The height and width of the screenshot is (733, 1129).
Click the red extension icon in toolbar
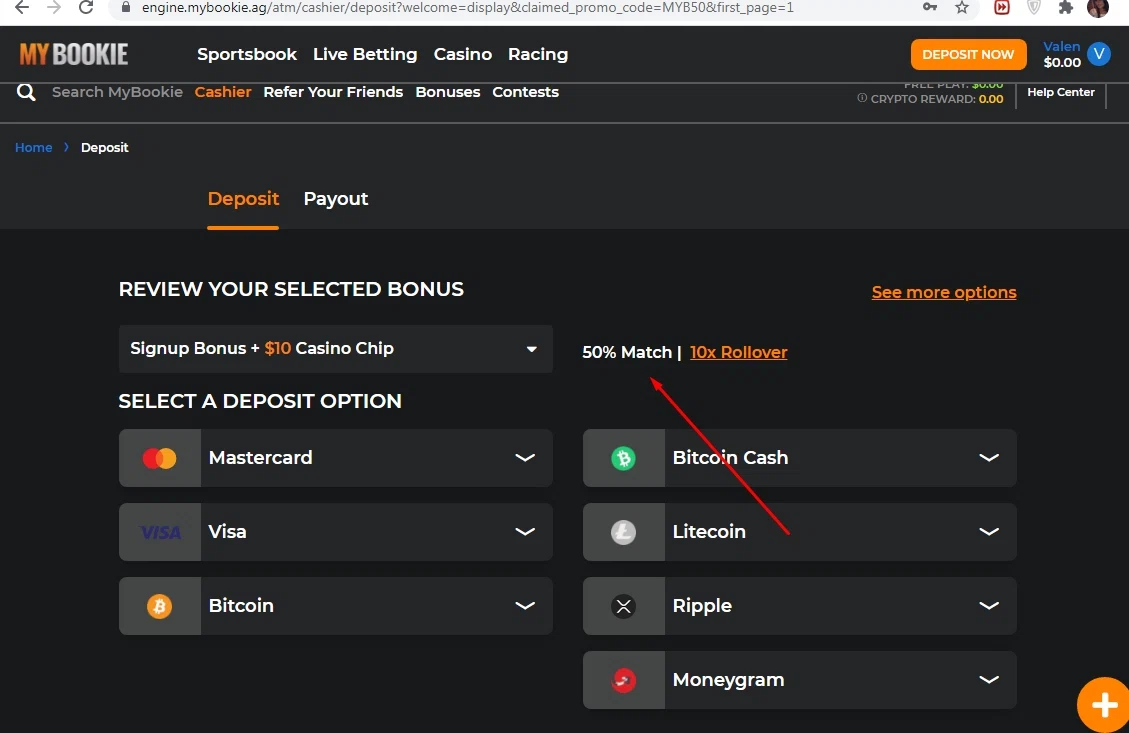tap(1002, 8)
